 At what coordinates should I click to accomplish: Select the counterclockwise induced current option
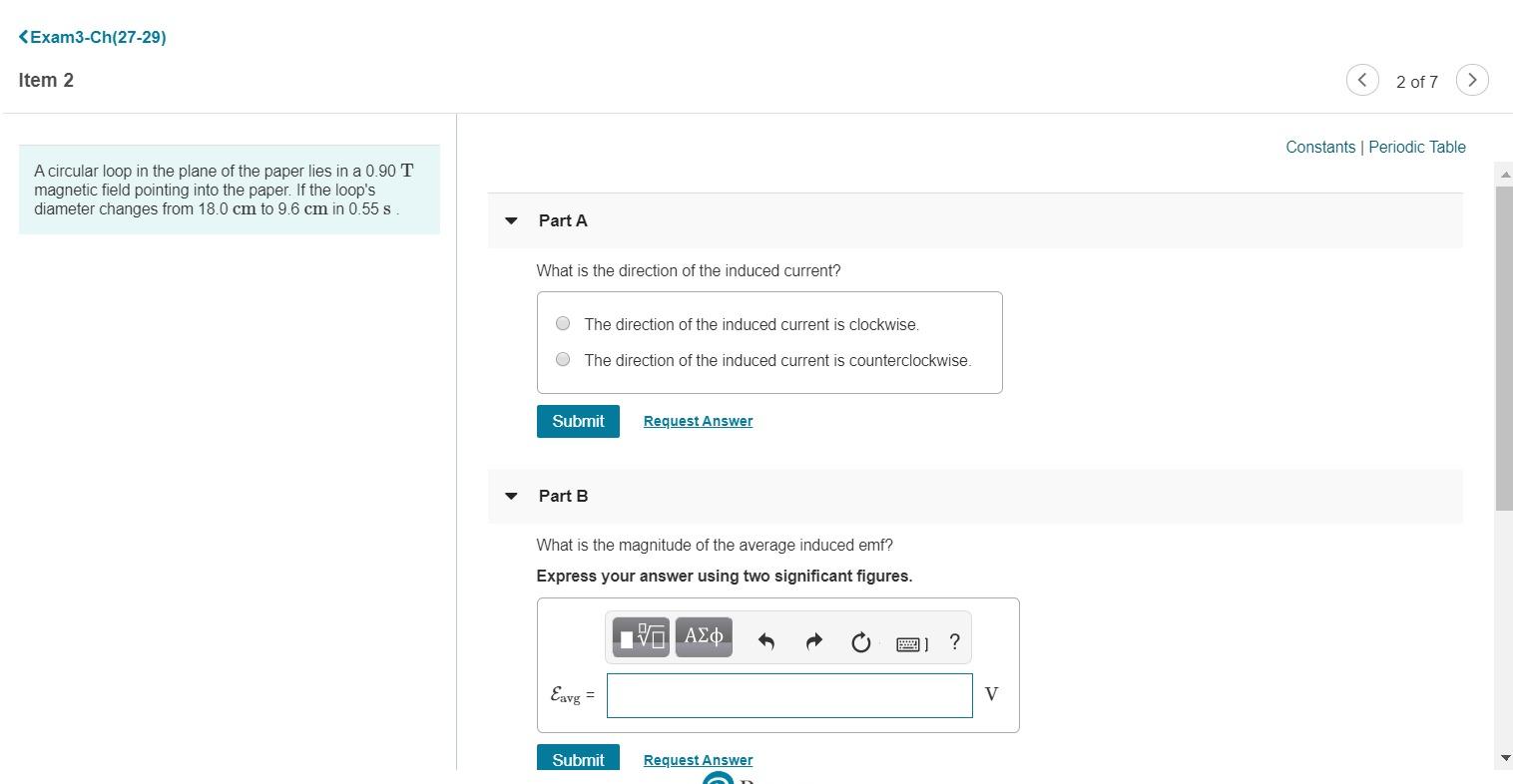coord(562,359)
